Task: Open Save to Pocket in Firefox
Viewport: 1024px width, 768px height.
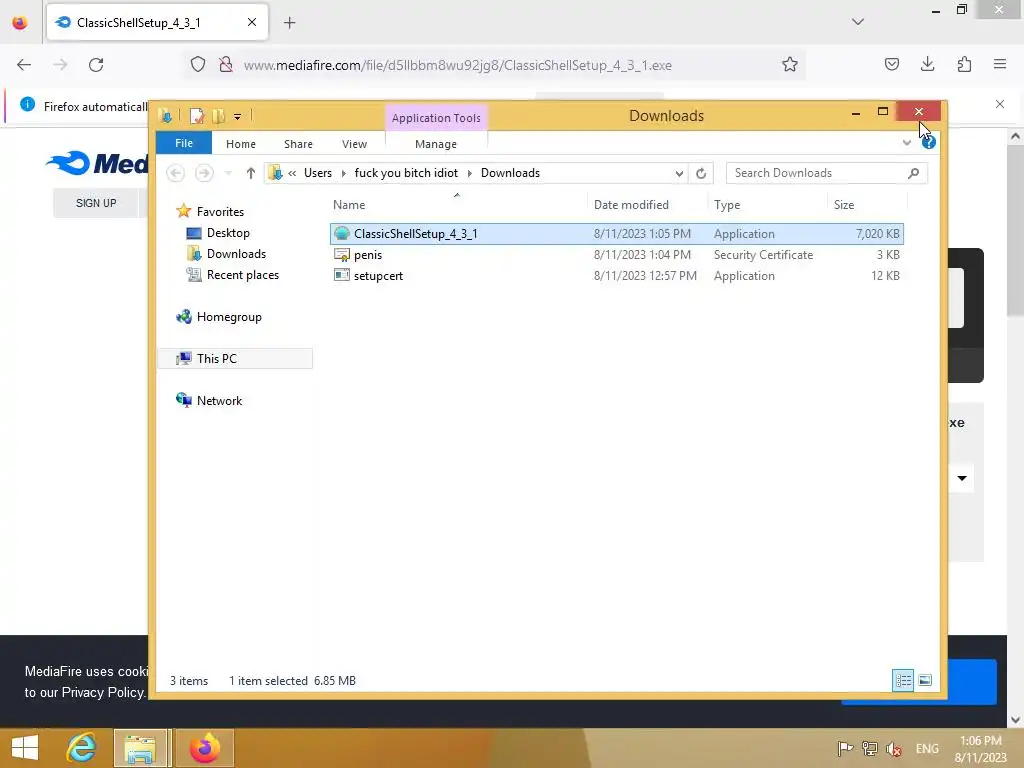Action: pos(891,65)
